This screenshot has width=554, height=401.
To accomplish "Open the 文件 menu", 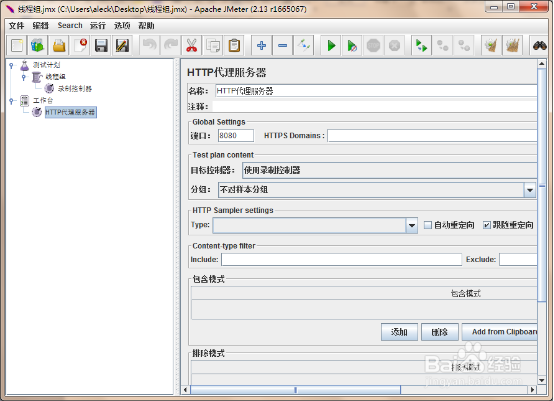I will [16, 25].
